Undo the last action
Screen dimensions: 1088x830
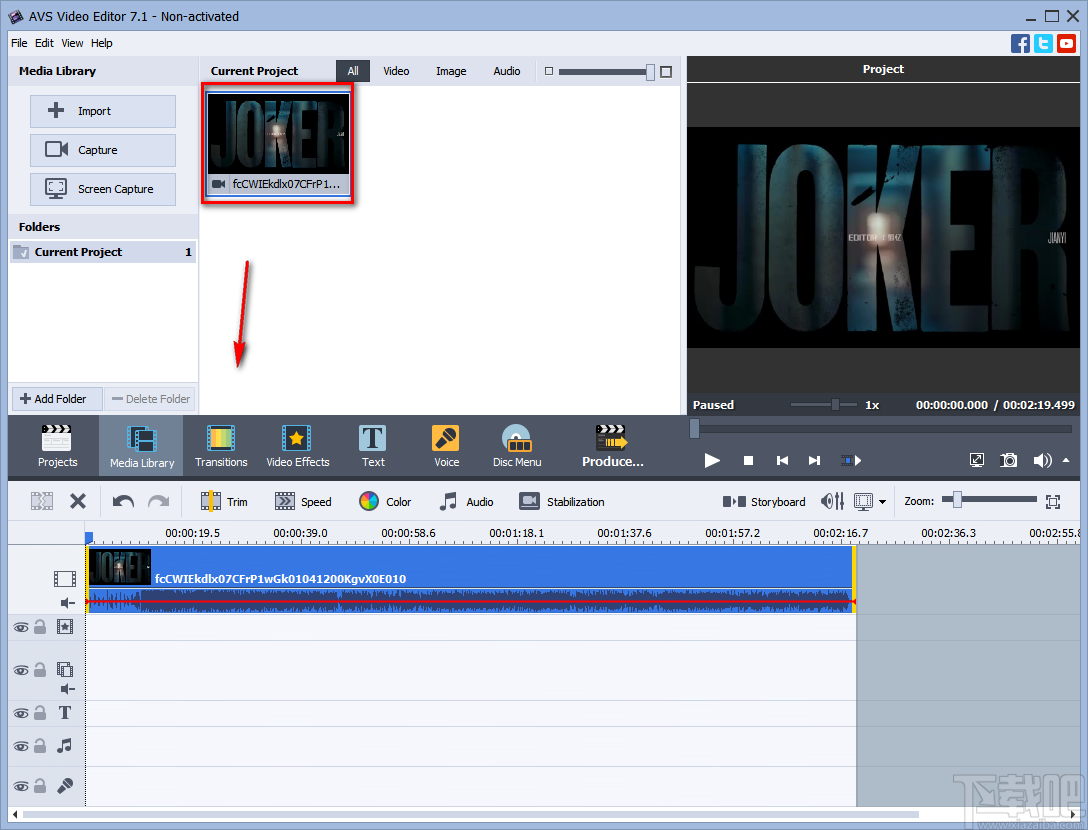[x=124, y=501]
